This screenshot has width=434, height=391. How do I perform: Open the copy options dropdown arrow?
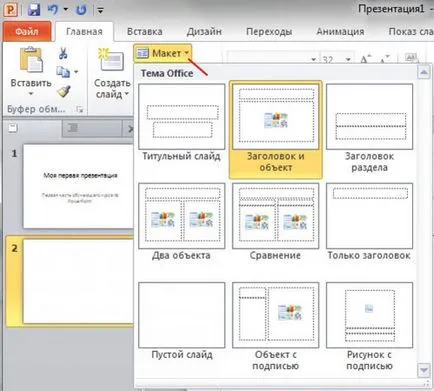(x=76, y=72)
